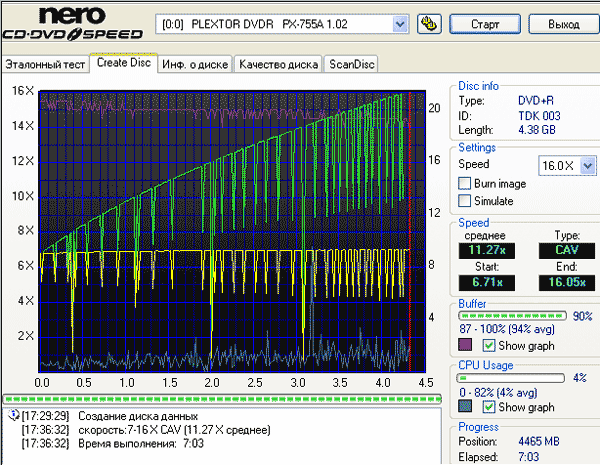
Task: Switch to the Эталонный тест tab
Action: pos(45,64)
